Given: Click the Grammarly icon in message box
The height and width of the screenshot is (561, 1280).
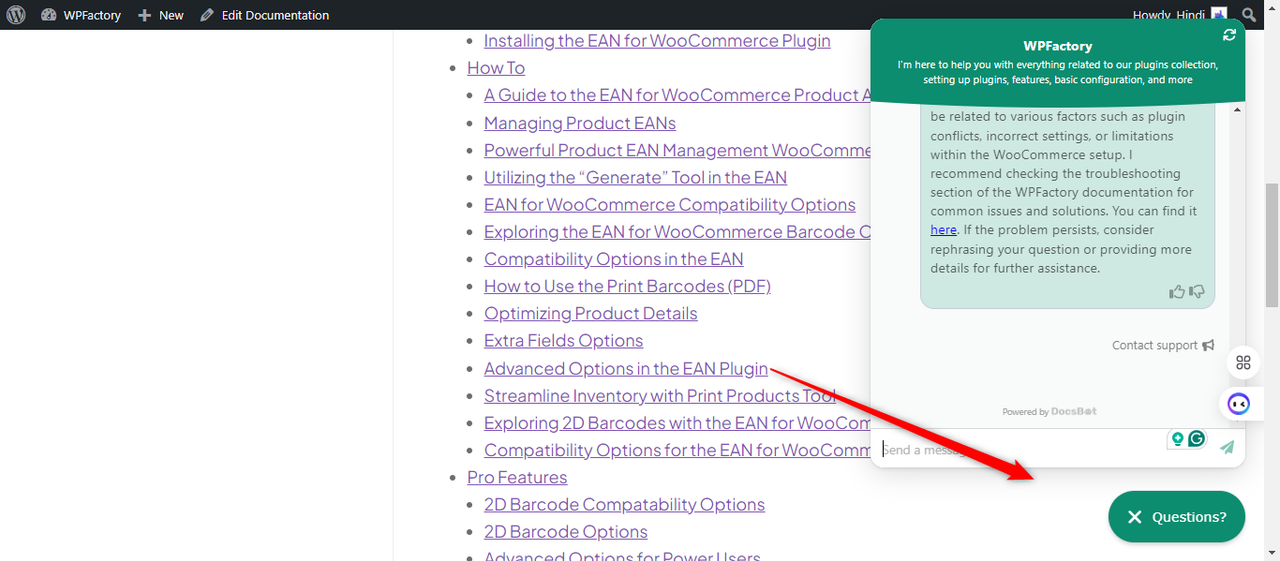Looking at the screenshot, I should (x=1196, y=439).
